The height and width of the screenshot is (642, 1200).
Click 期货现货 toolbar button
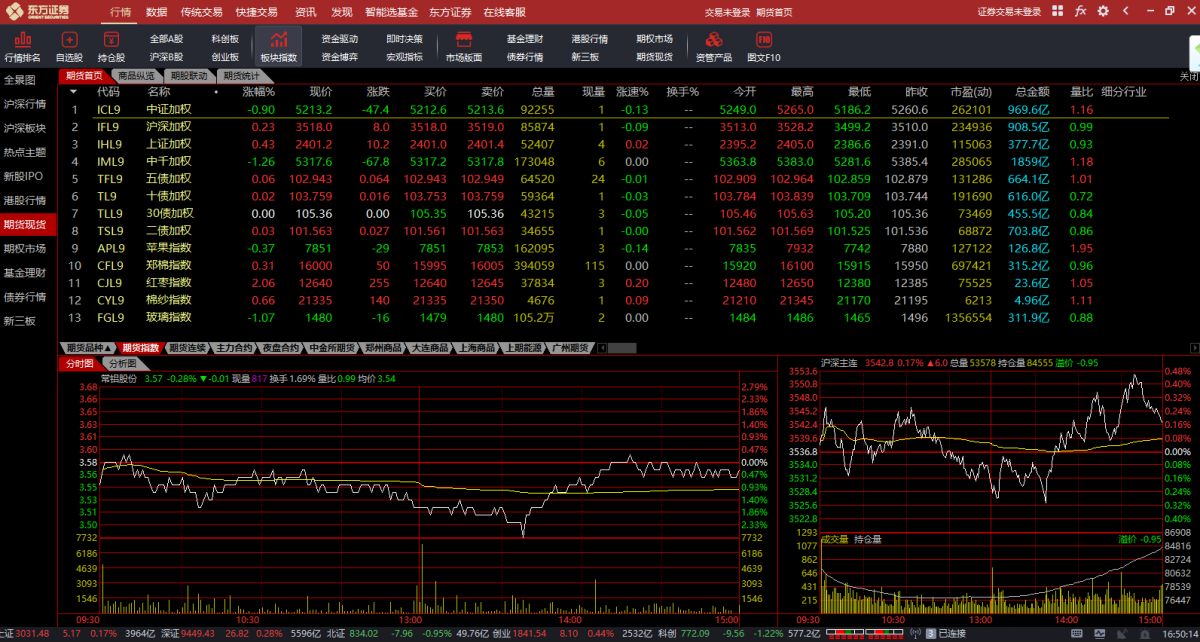coord(654,57)
